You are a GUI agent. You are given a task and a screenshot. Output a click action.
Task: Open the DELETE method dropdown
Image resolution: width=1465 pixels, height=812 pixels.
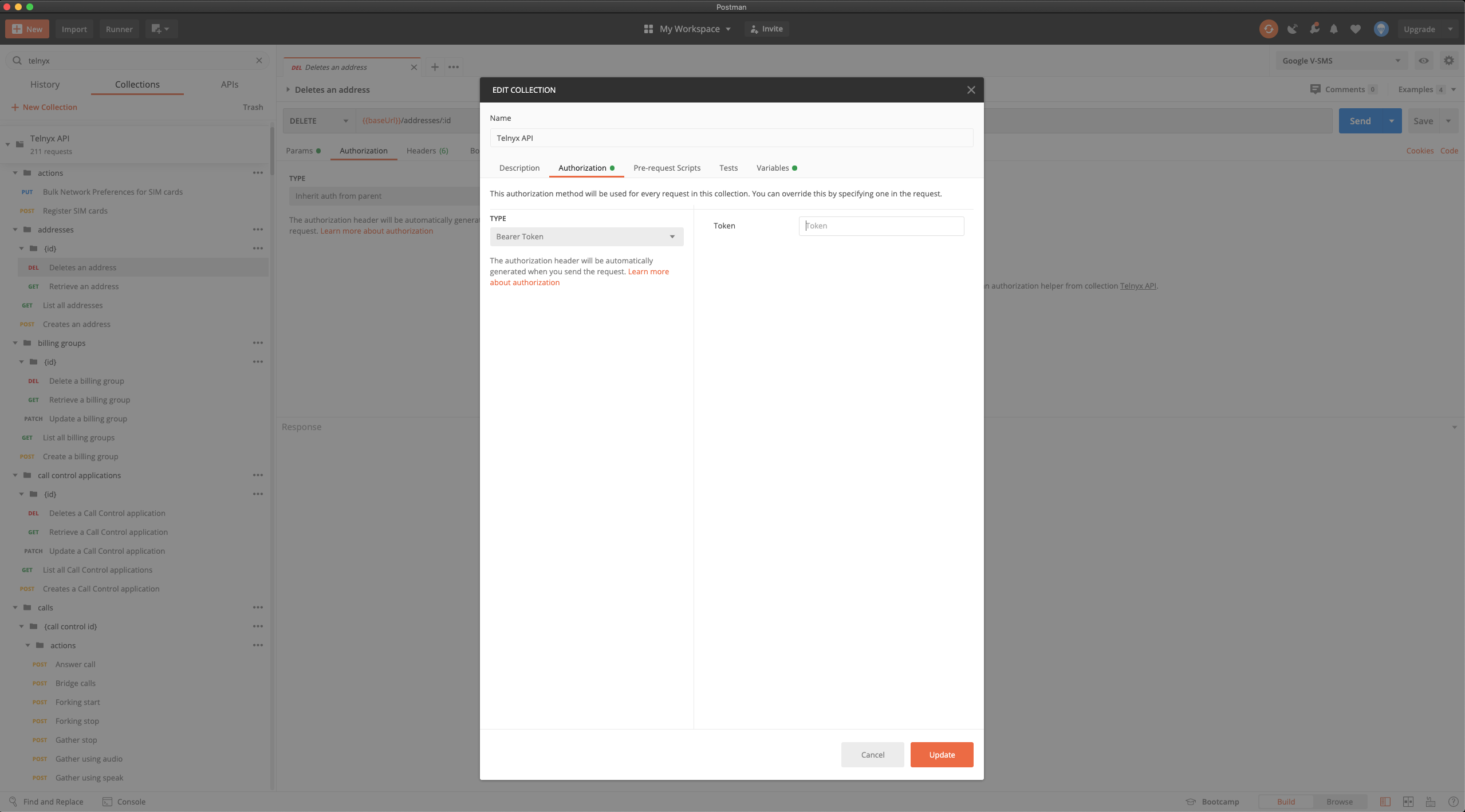coord(319,121)
